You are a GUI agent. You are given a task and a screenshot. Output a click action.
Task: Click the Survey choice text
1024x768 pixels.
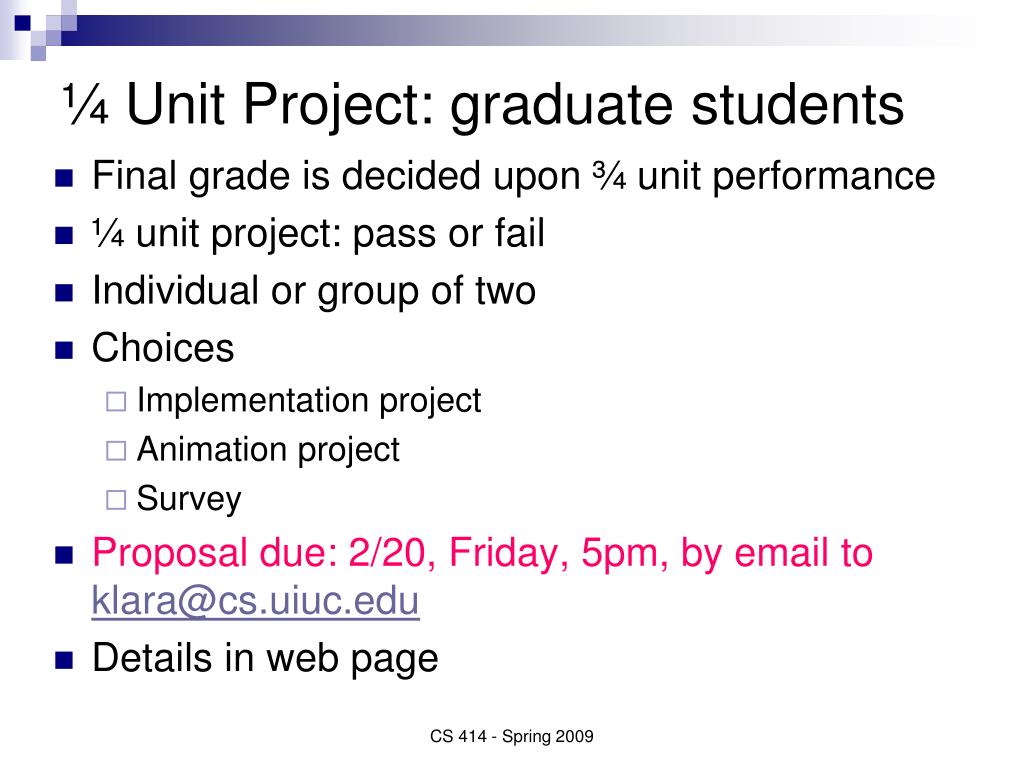pyautogui.click(x=189, y=500)
